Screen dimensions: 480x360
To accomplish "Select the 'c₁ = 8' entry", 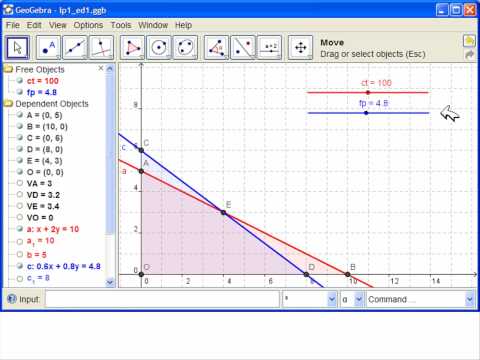I will point(38,278).
